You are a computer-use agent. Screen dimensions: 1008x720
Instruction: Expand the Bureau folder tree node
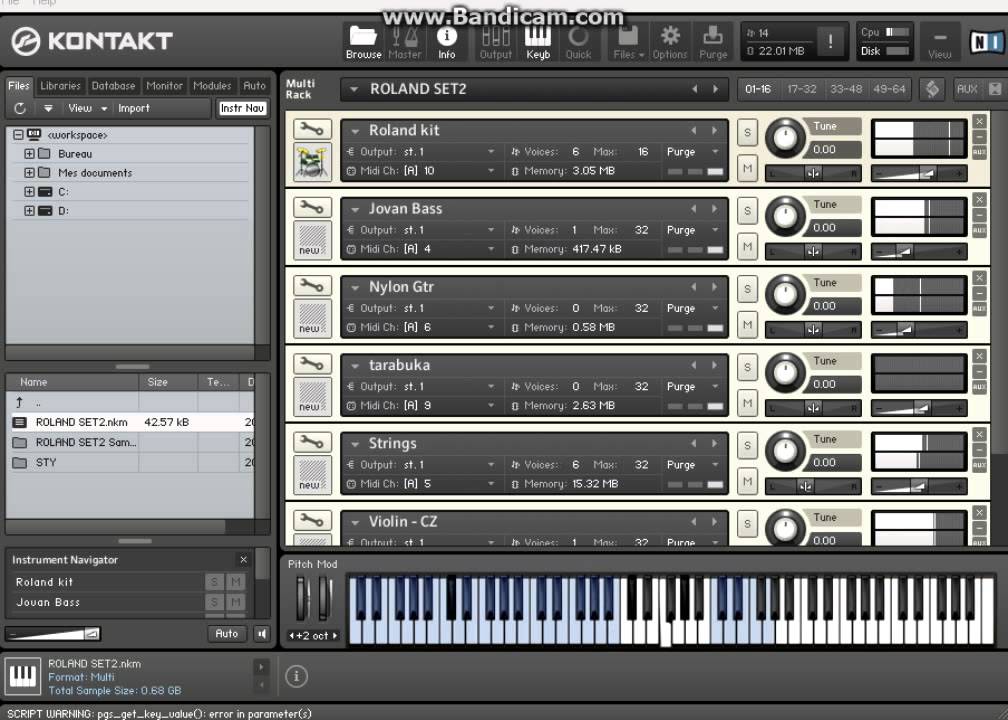click(29, 154)
